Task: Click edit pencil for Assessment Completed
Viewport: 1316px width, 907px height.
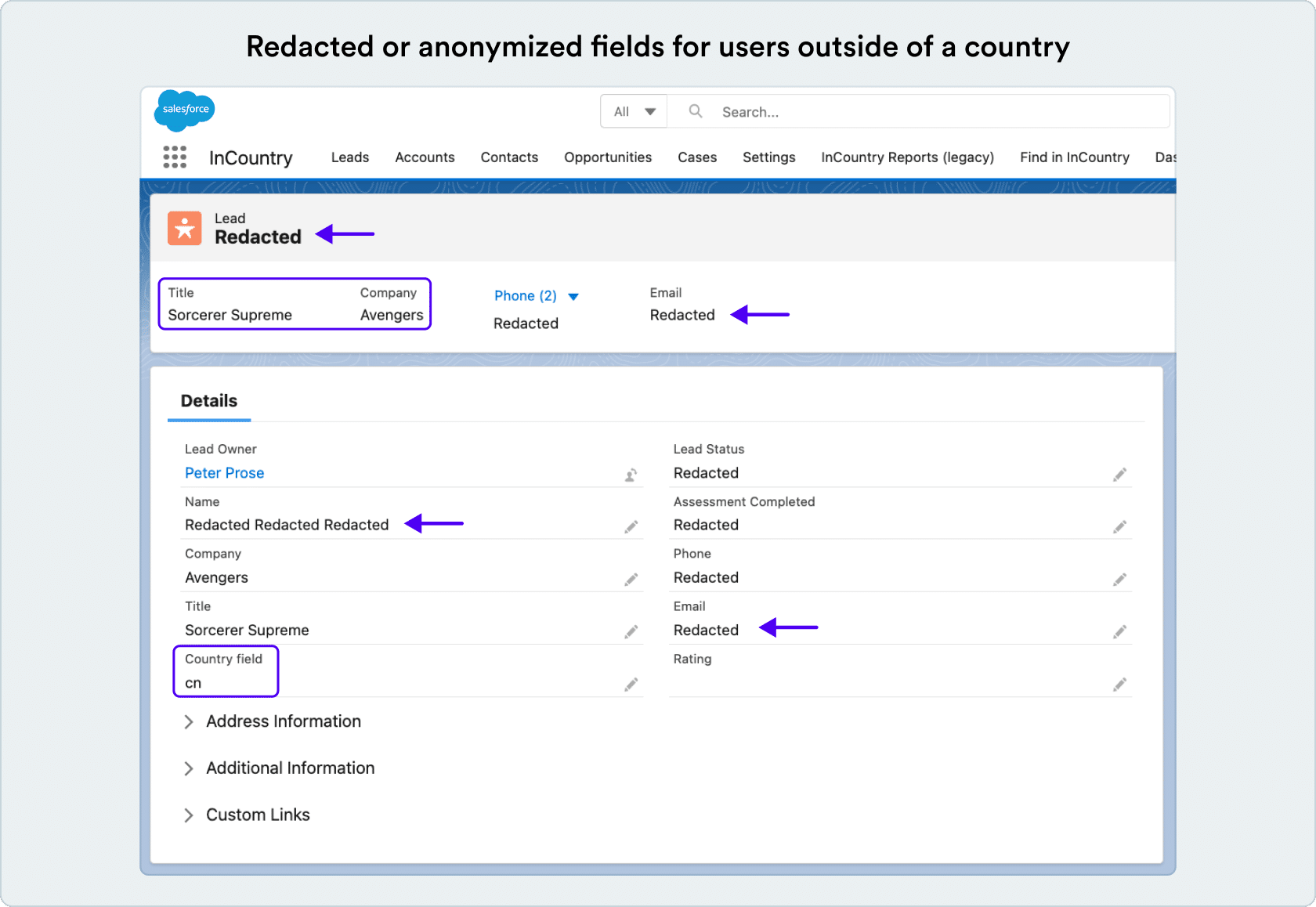Action: tap(1119, 527)
